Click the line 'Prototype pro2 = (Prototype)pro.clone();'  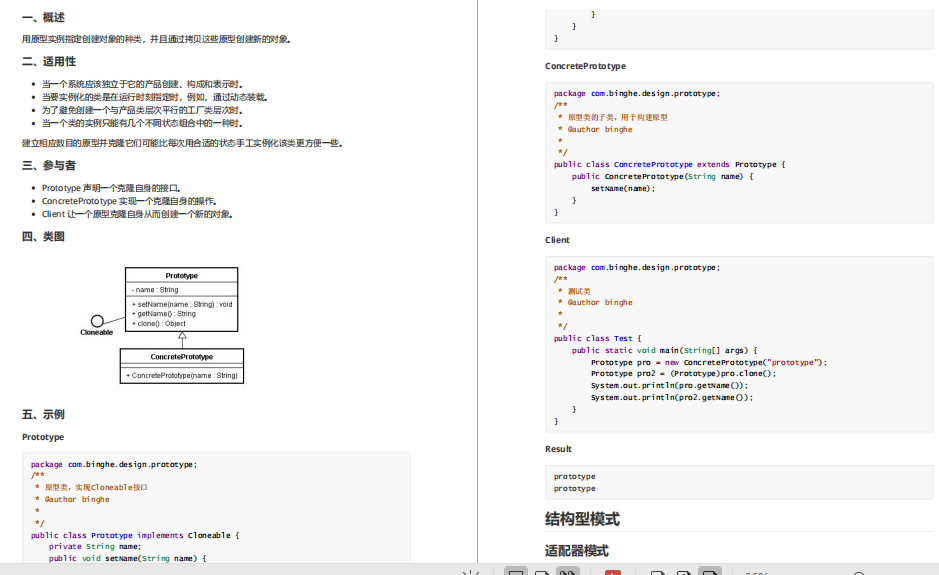(x=683, y=373)
